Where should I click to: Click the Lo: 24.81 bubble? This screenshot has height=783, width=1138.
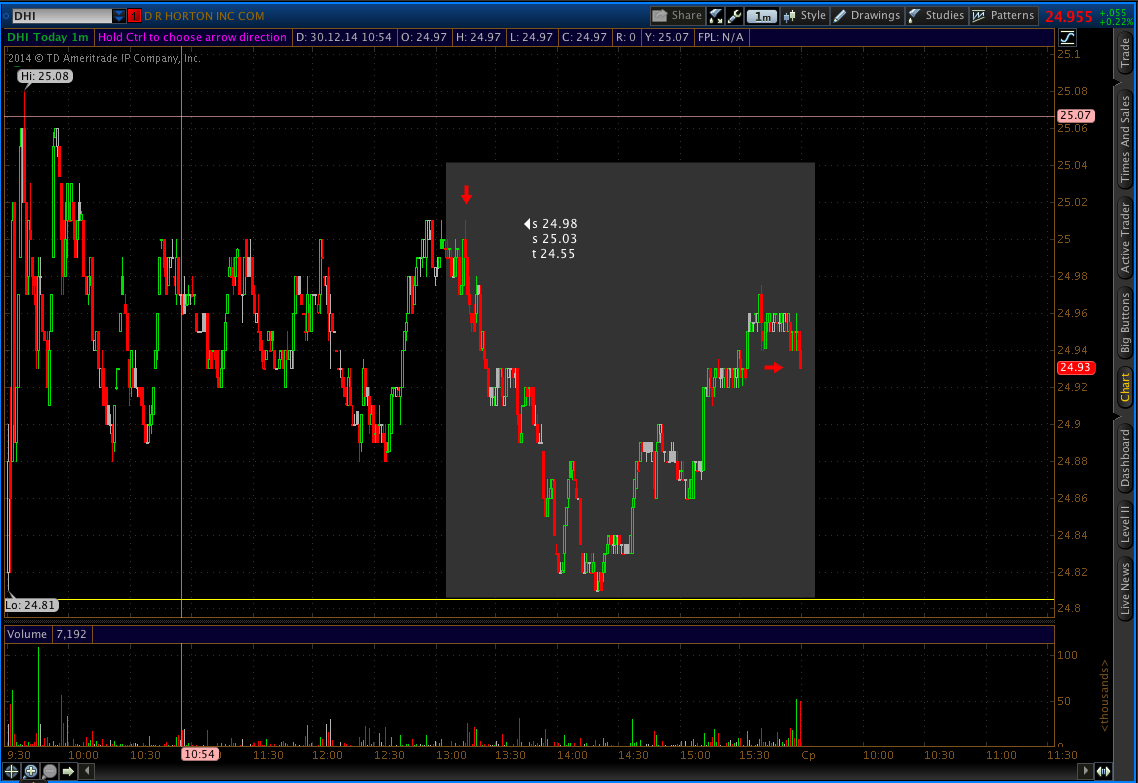pos(30,605)
